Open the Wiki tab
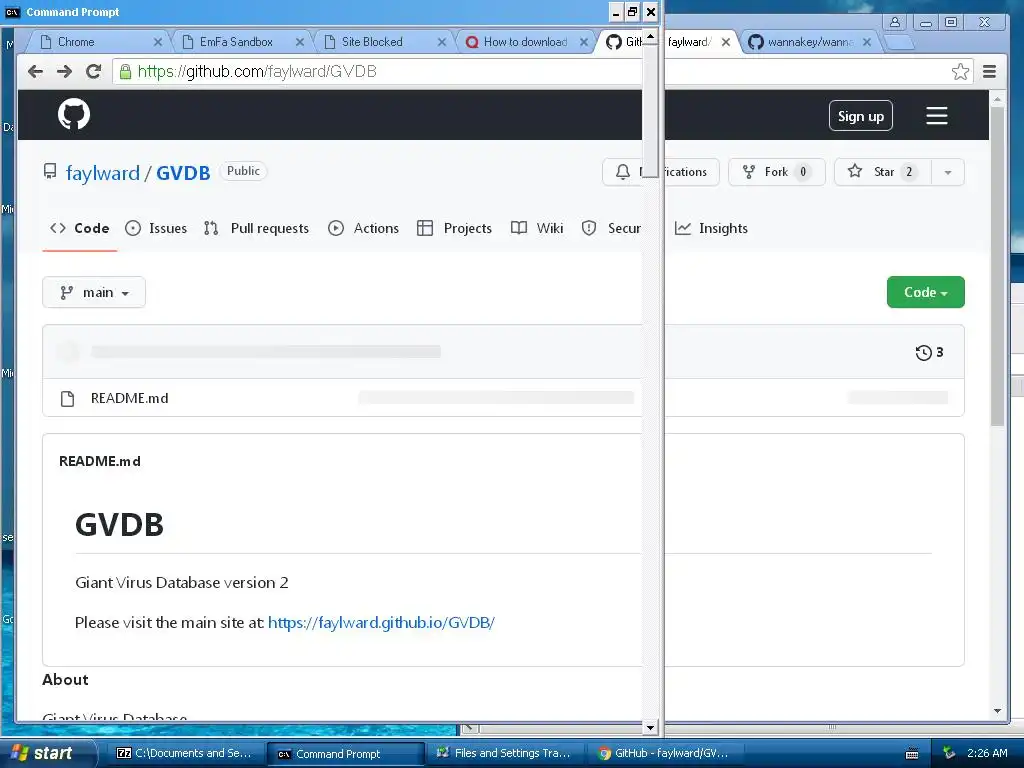This screenshot has height=768, width=1024. [x=537, y=229]
